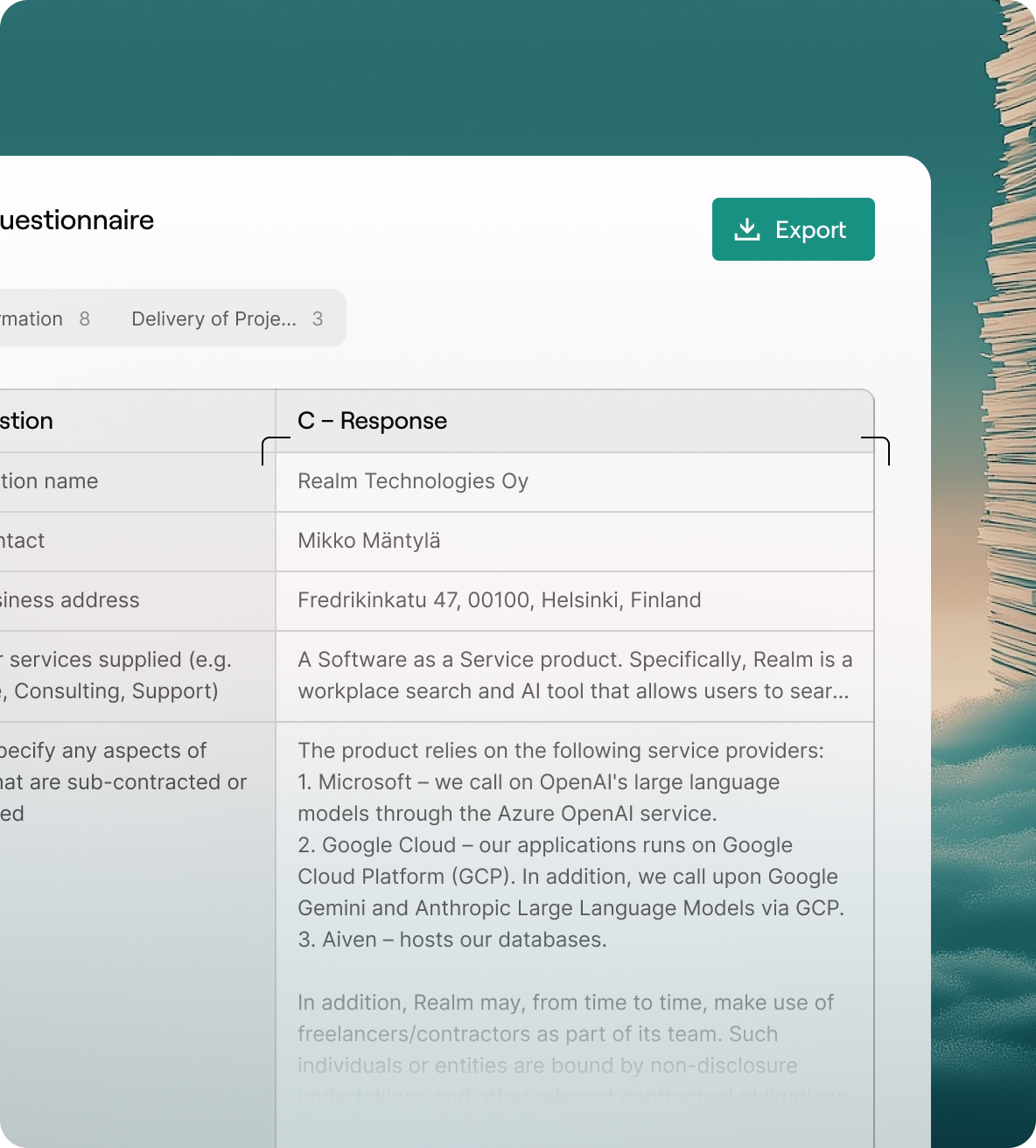Select the 'Fredrikinkatu 47, 00100, Helsinki, Finland' cell
The image size is (1036, 1148).
(x=575, y=601)
